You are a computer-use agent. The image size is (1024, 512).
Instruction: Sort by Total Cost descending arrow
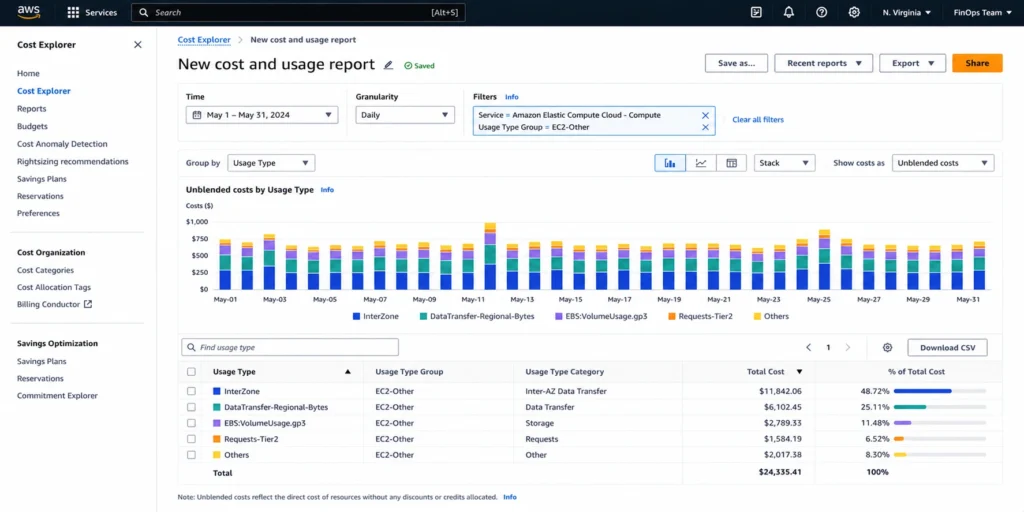tap(799, 372)
